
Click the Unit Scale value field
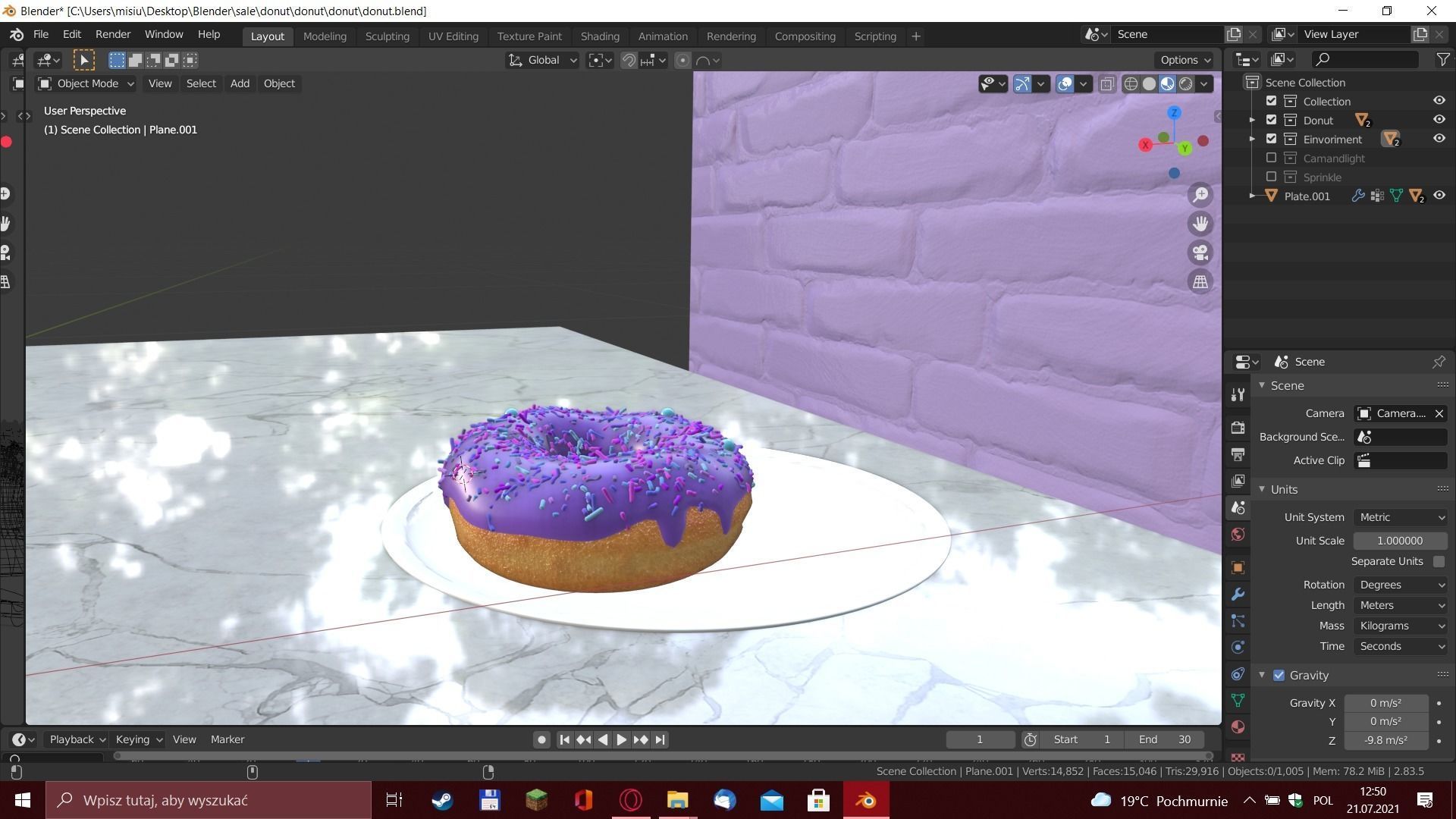click(1399, 541)
